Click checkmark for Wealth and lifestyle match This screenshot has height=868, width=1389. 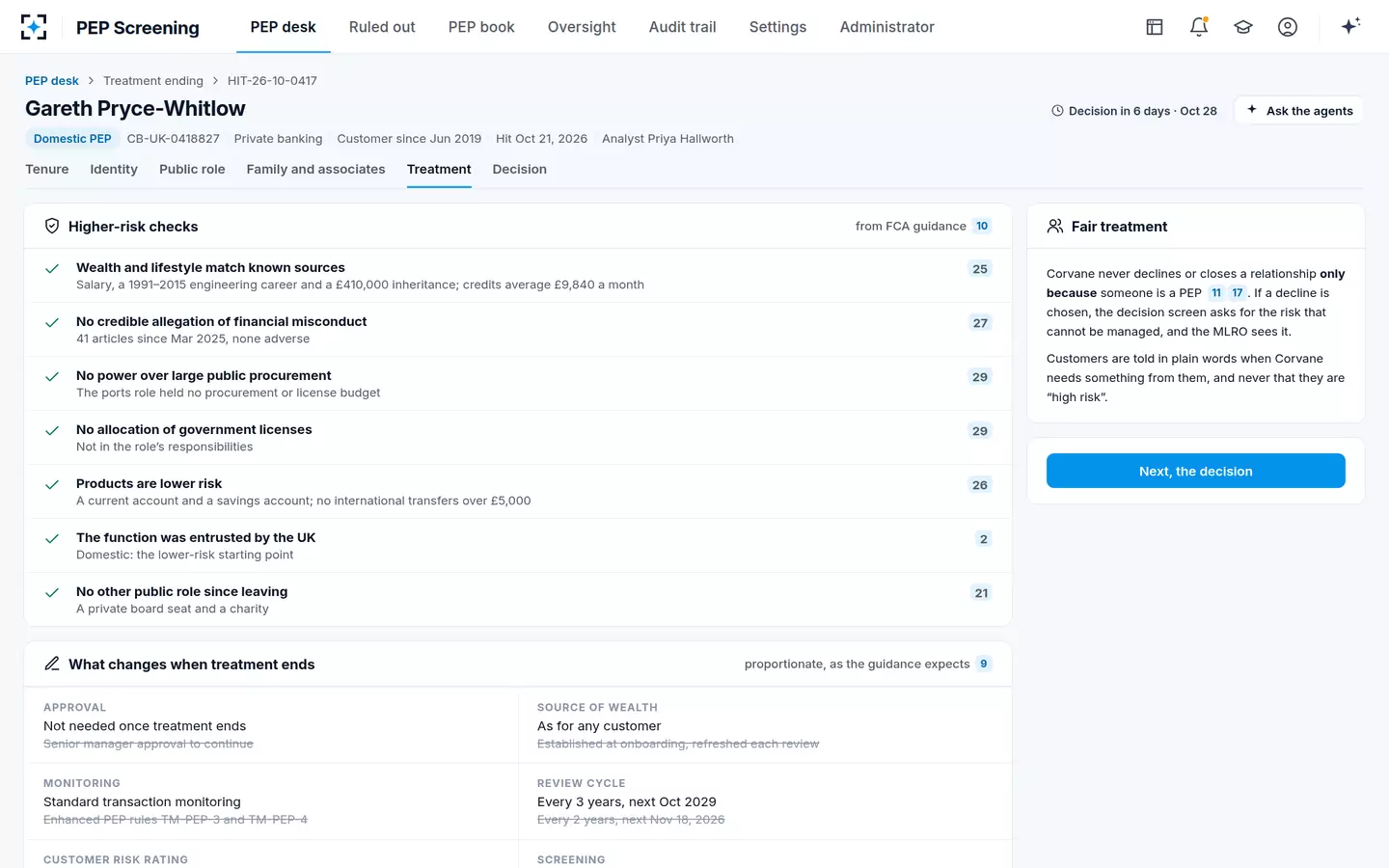(52, 269)
